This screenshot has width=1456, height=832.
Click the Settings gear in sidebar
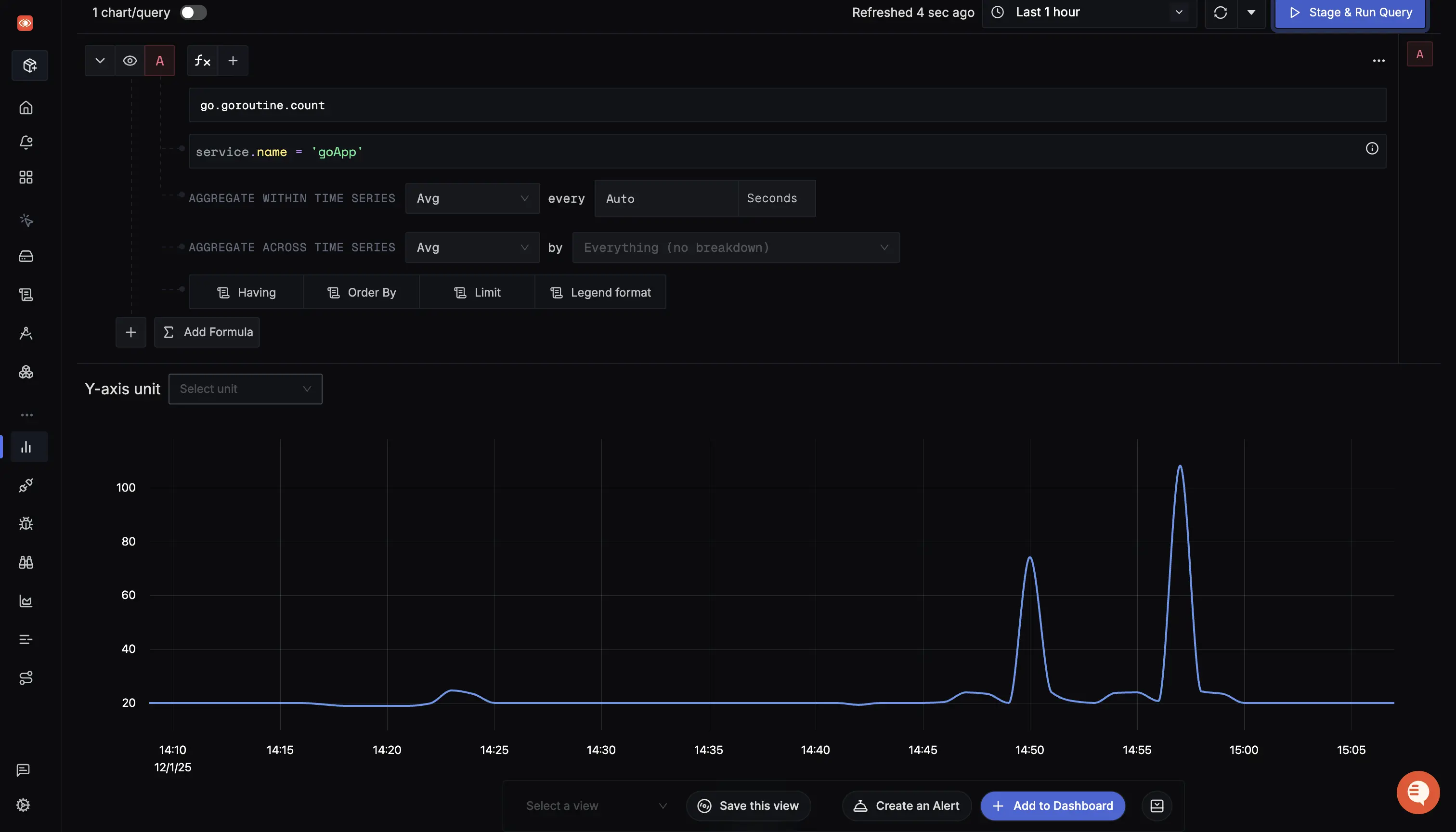click(x=24, y=805)
